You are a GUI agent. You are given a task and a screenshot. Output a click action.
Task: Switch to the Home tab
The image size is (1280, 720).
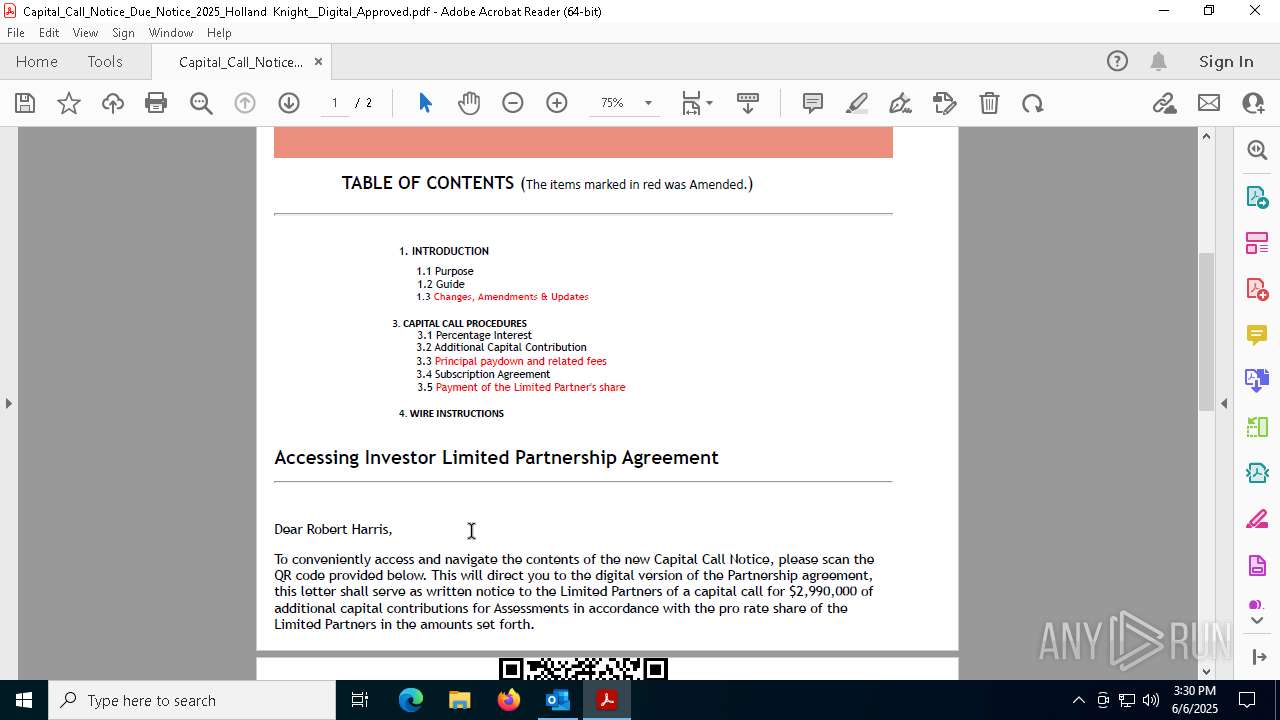coord(37,62)
